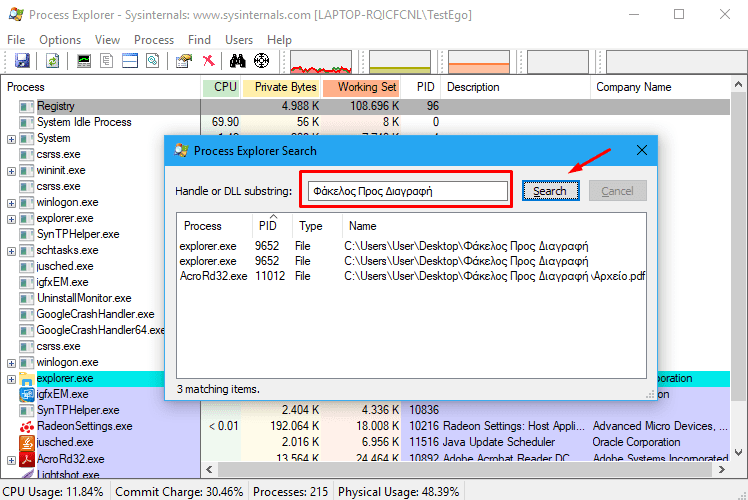This screenshot has width=748, height=500.
Task: Expand the first winlogon.exe node
Action: (x=11, y=203)
